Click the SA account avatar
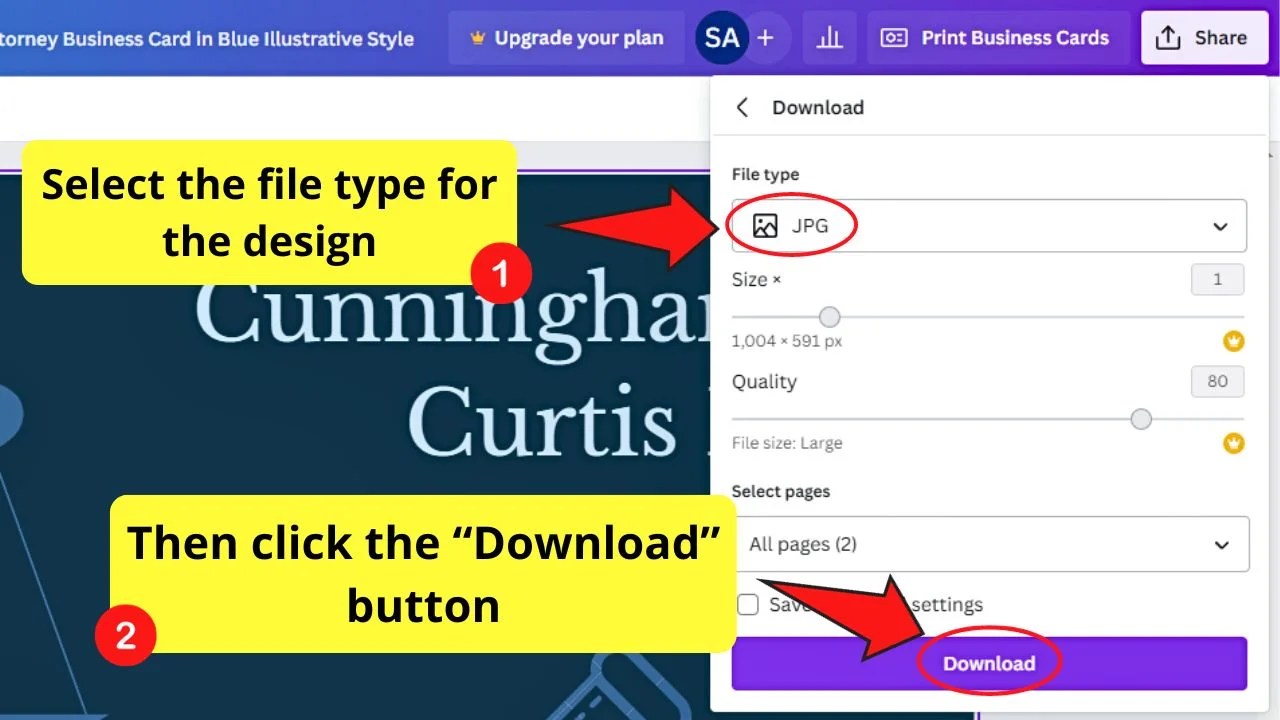The height and width of the screenshot is (720, 1280). (x=720, y=37)
